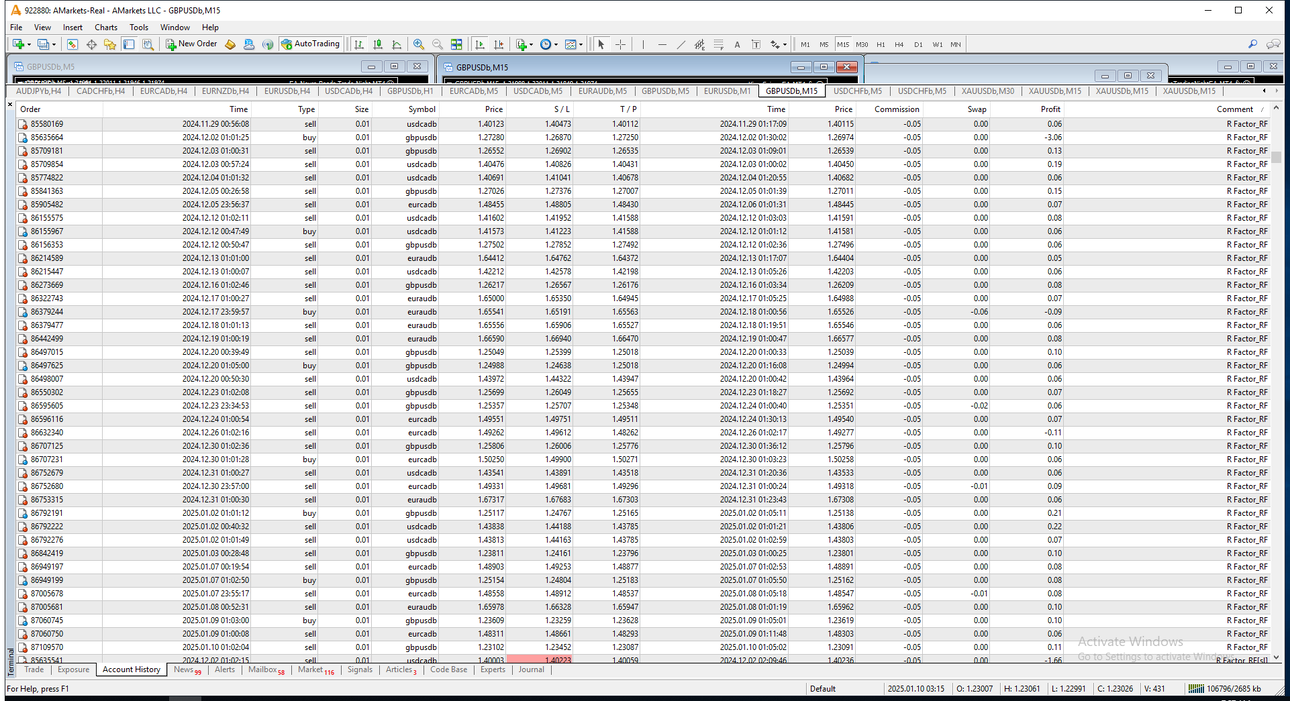The height and width of the screenshot is (701, 1290).
Task: Expand the Profiles dropdown arrow
Action: 54,44
